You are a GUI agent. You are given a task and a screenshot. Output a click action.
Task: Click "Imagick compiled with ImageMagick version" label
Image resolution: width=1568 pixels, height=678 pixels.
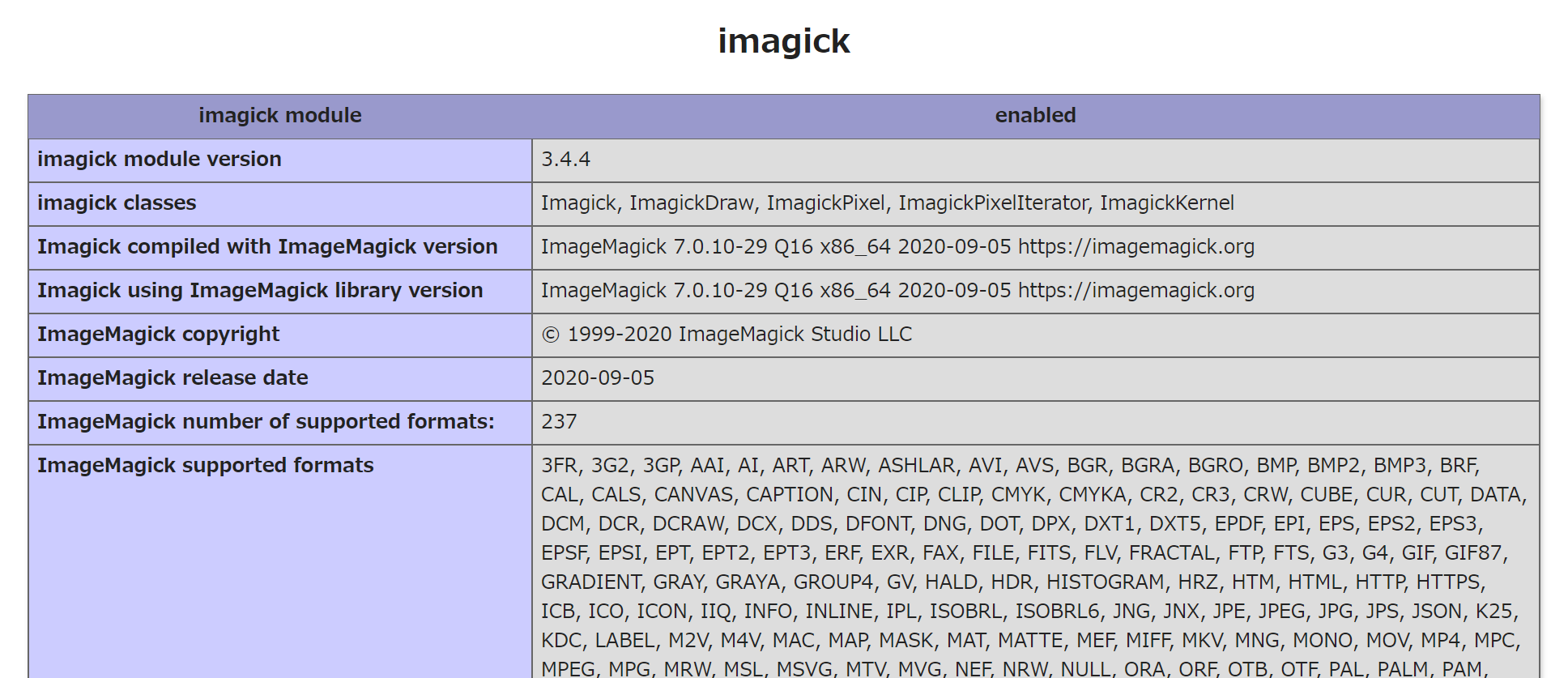click(267, 247)
